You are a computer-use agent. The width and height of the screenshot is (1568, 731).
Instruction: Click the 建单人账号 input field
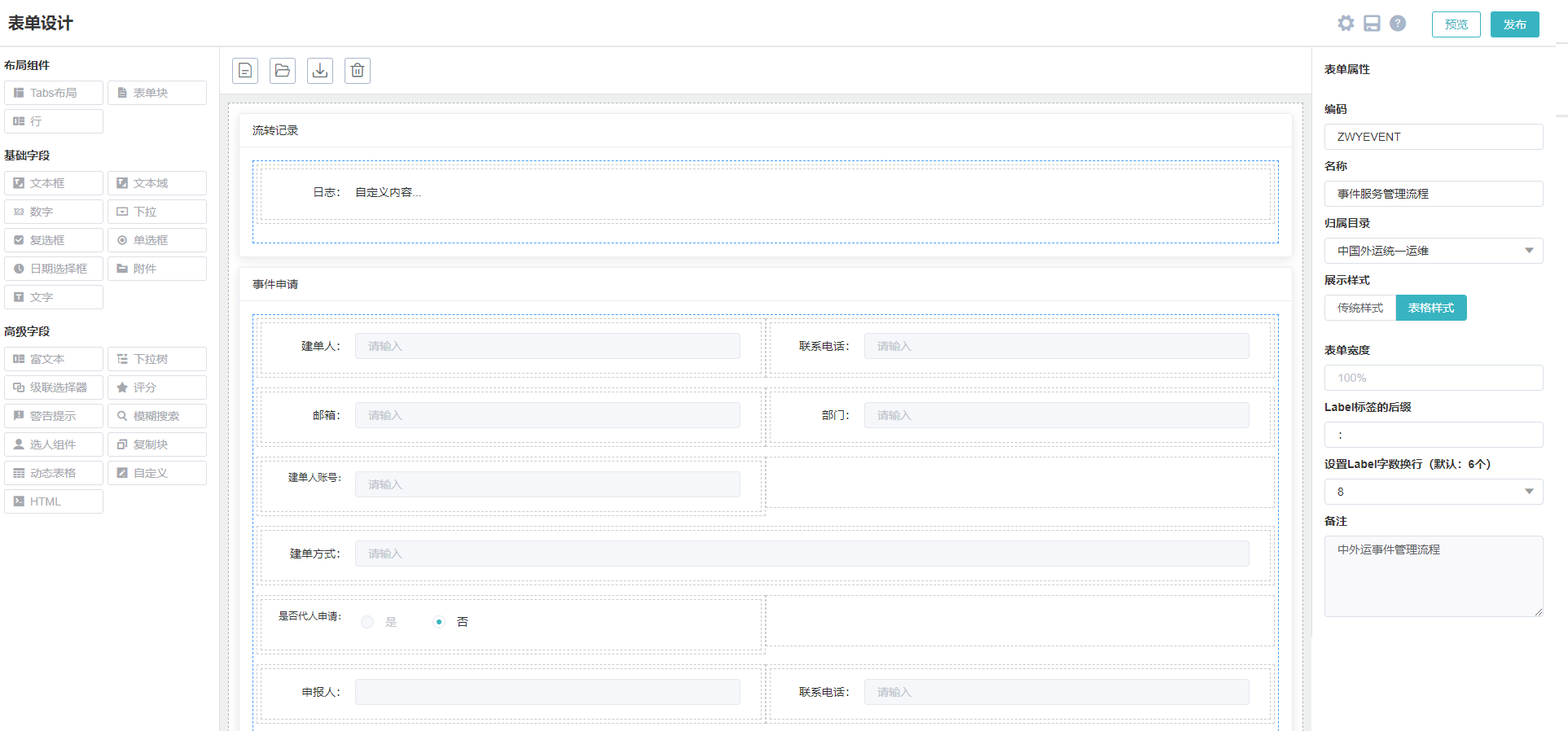pyautogui.click(x=547, y=484)
